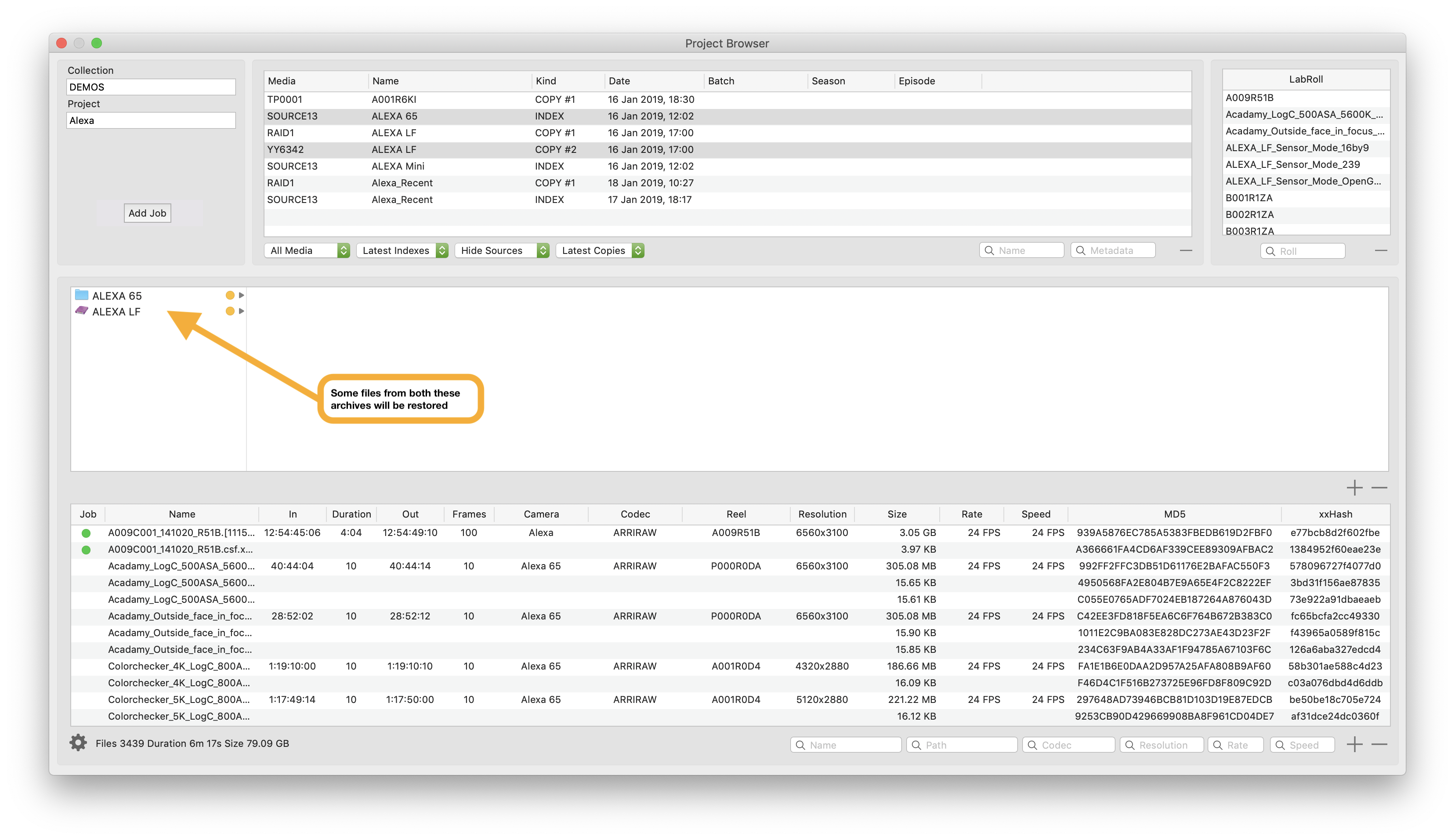This screenshot has height=840, width=1455.
Task: Open the All Media dropdown
Action: coord(307,250)
